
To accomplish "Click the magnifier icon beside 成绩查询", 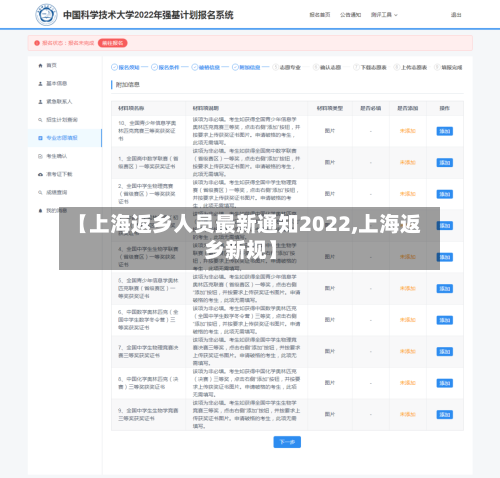I will point(40,192).
